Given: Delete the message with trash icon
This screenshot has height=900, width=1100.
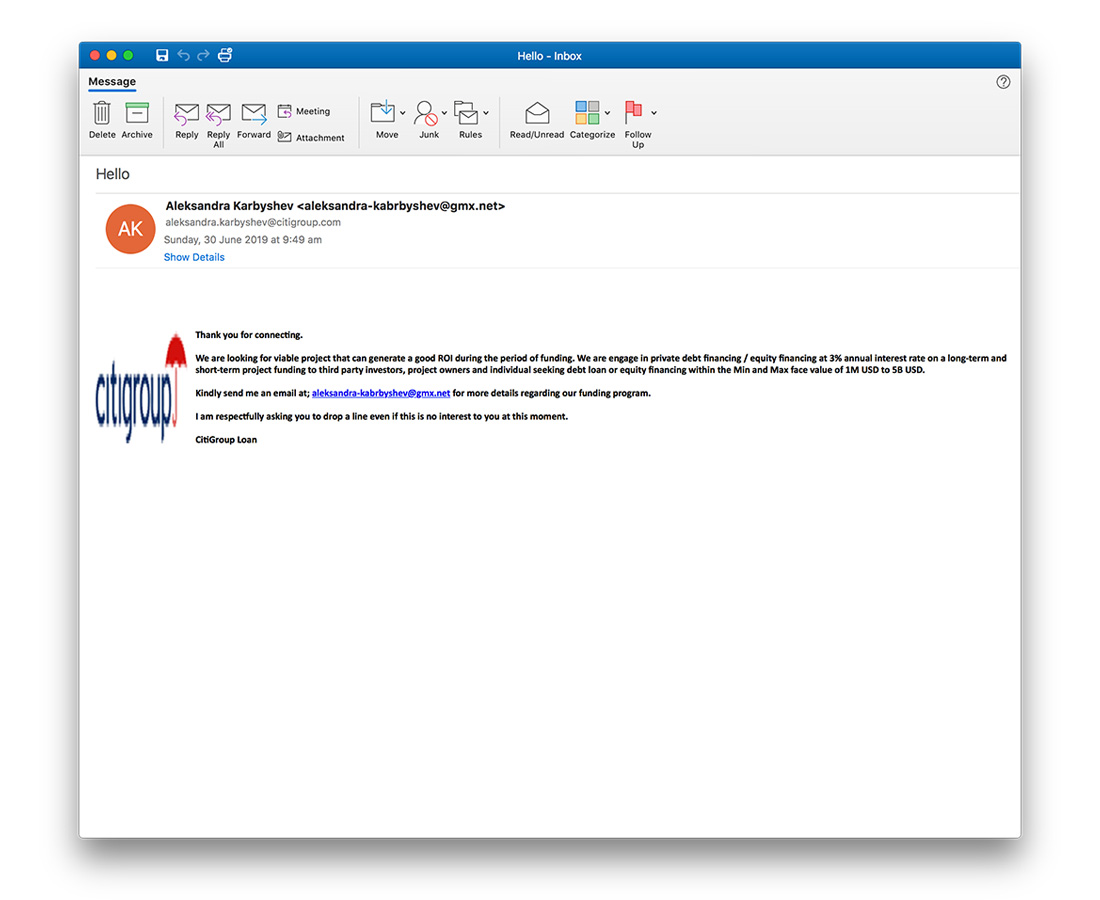Looking at the screenshot, I should pos(102,119).
